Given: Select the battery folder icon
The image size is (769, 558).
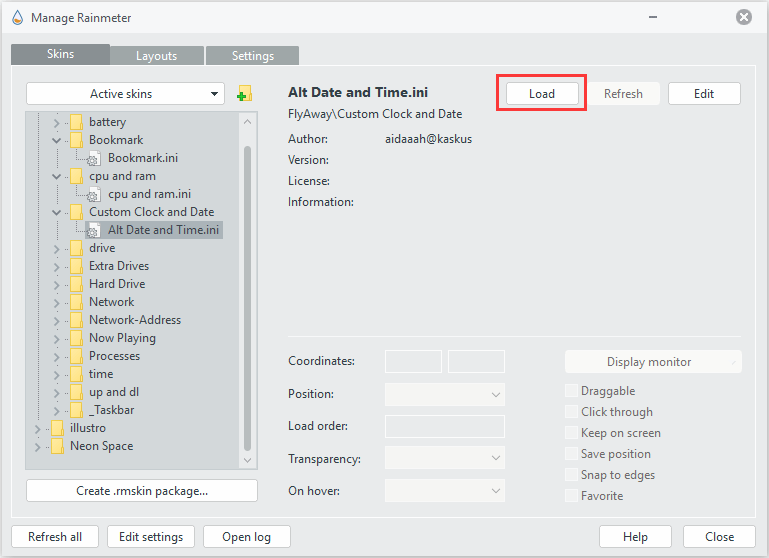Looking at the screenshot, I should tap(76, 122).
